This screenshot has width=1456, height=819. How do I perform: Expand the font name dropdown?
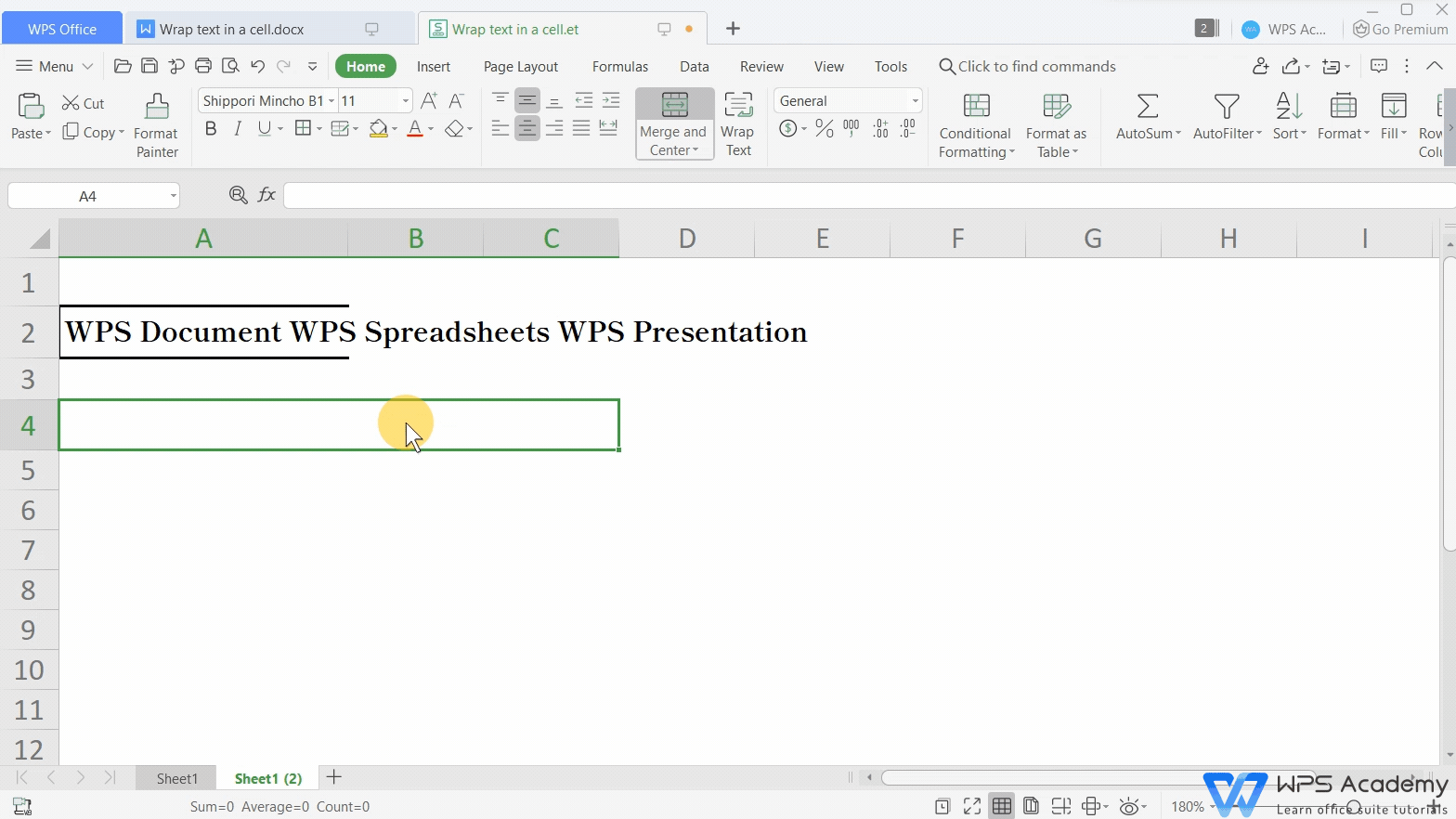tap(331, 100)
